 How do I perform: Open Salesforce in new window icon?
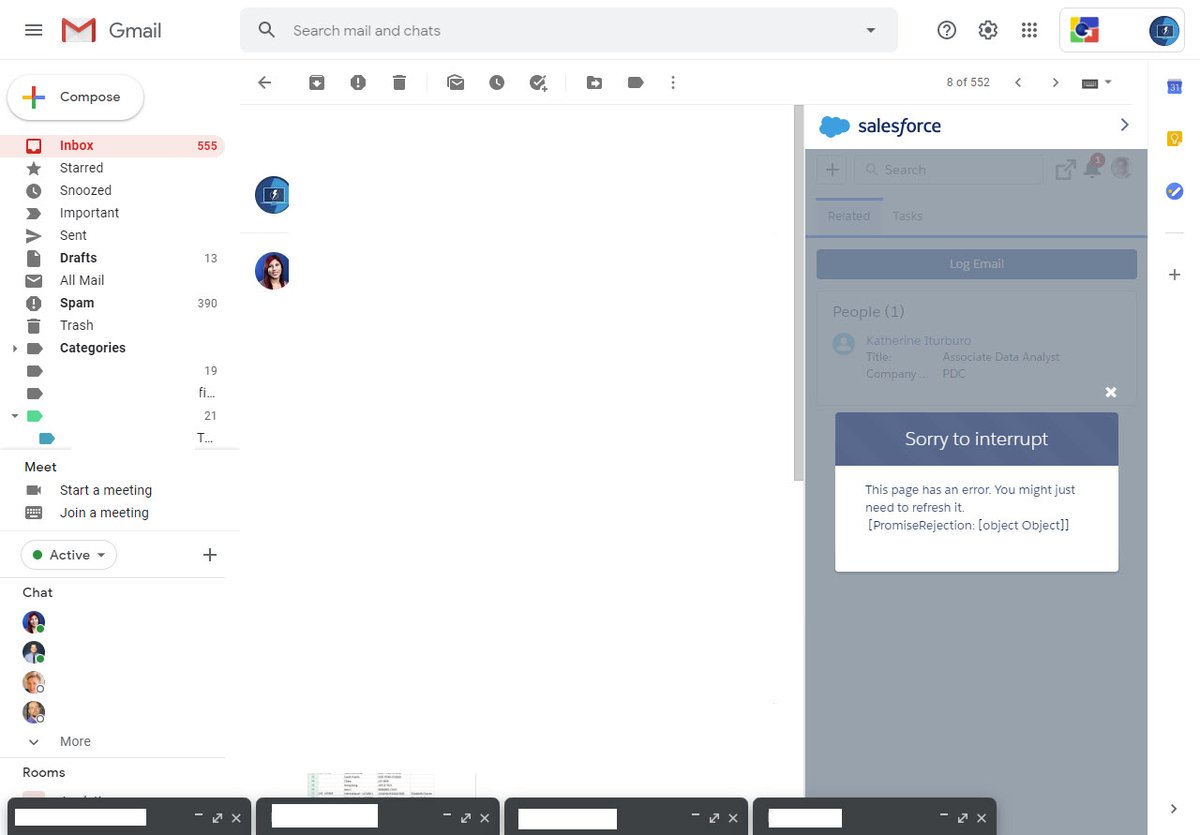[1066, 170]
